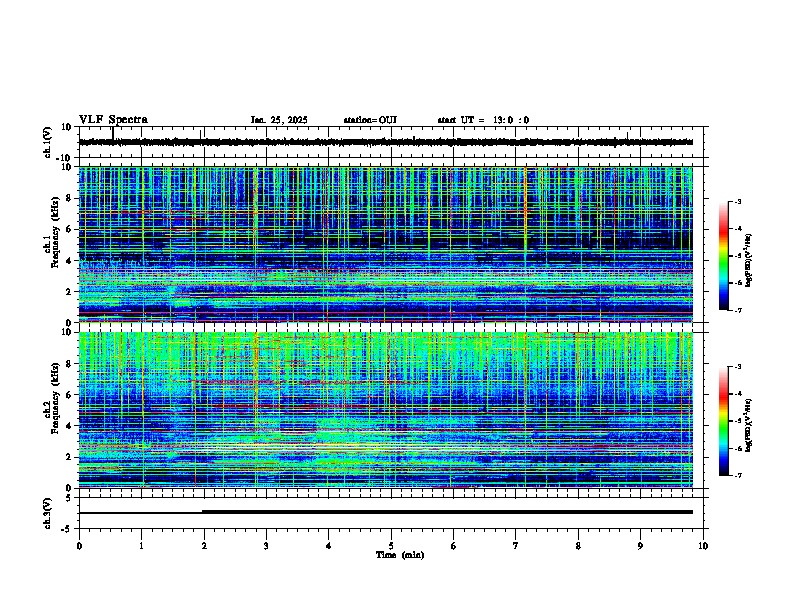Click the "-3" label on ch.2 color scale

738,367
